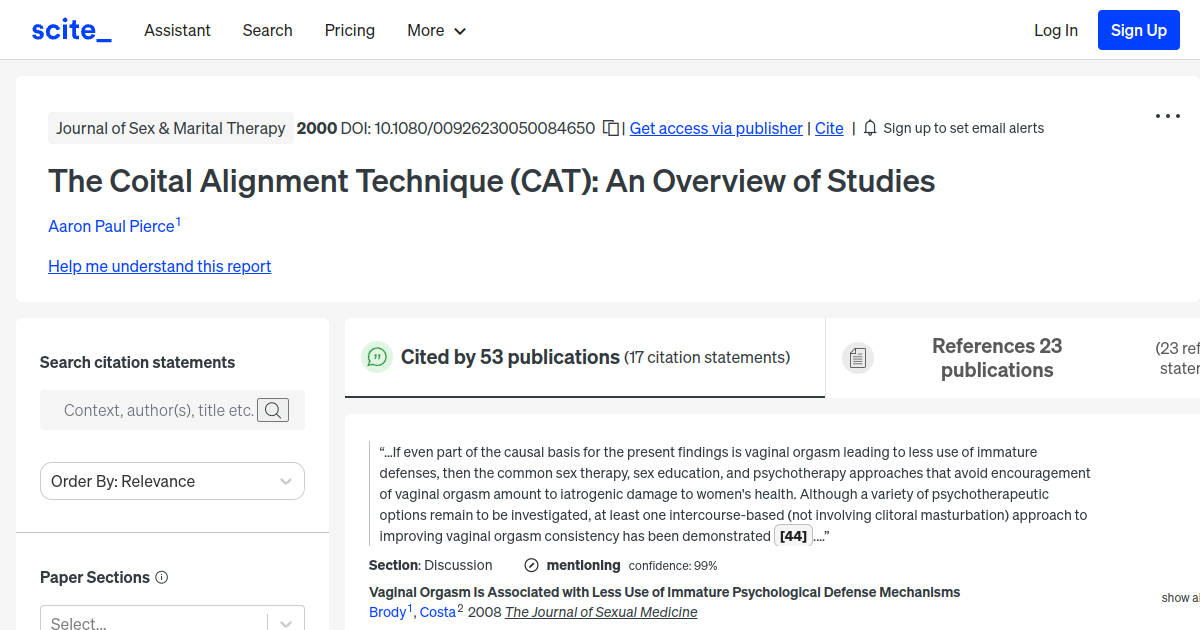Click the bell icon for email alerts
The width and height of the screenshot is (1200, 630).
click(x=869, y=128)
